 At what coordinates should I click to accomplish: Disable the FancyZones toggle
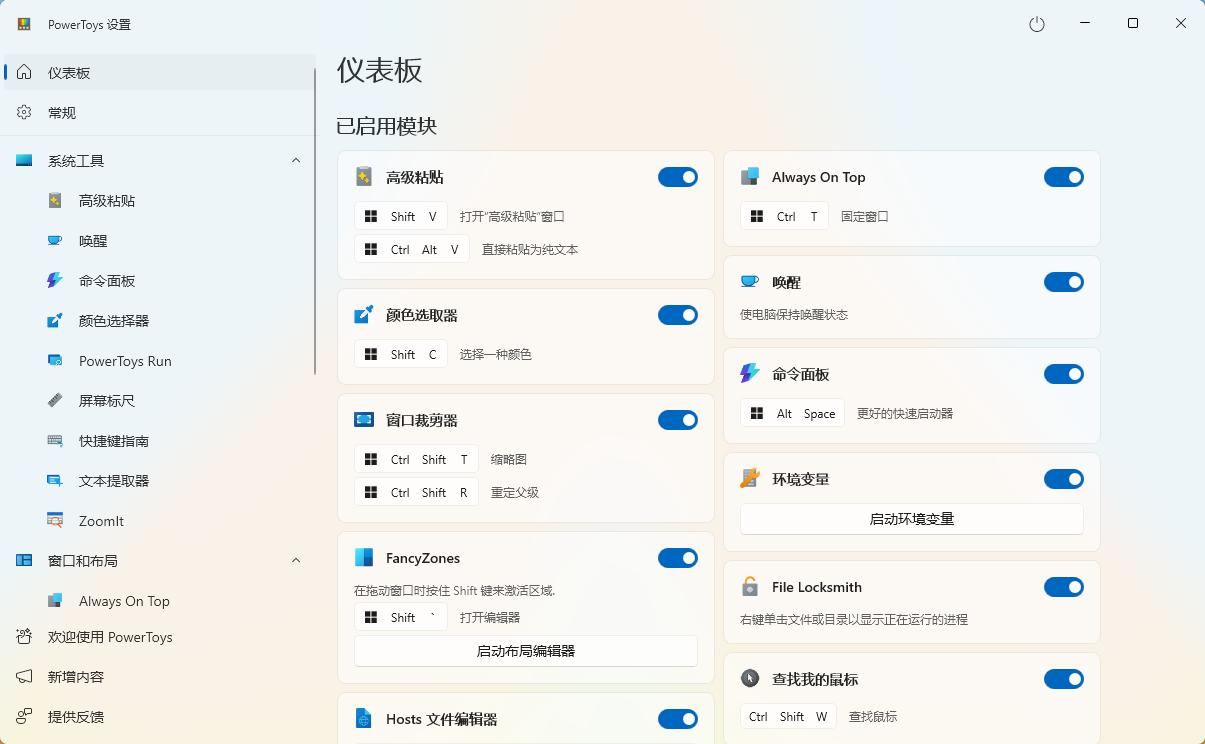pyautogui.click(x=678, y=558)
